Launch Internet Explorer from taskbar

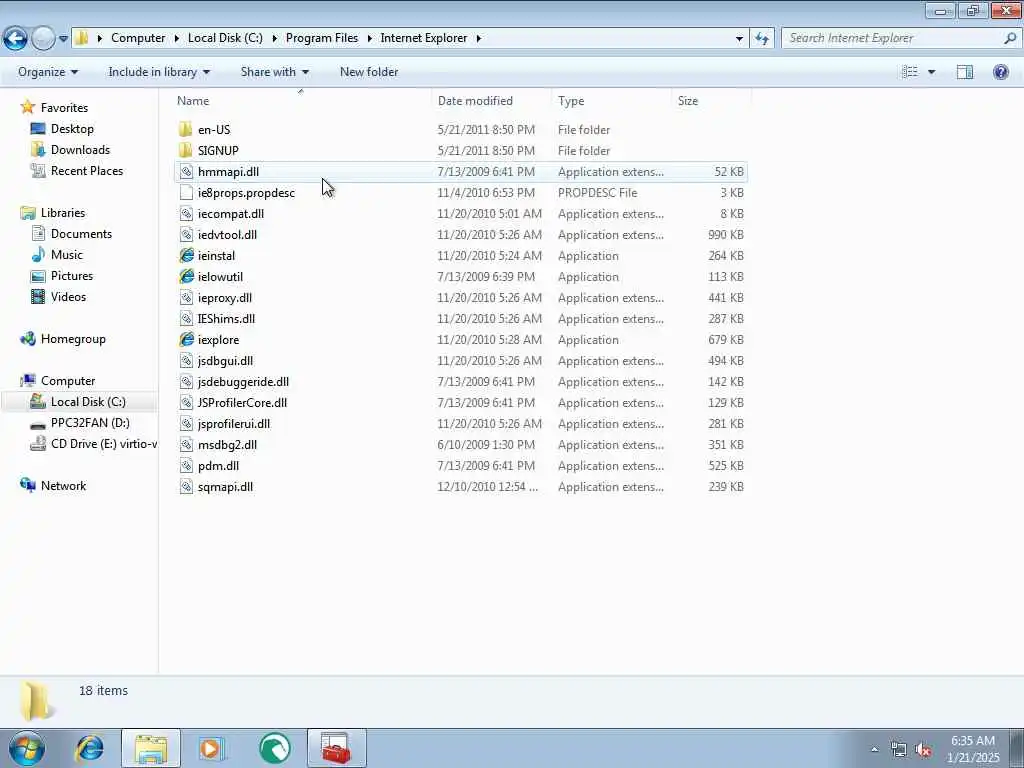(89, 748)
